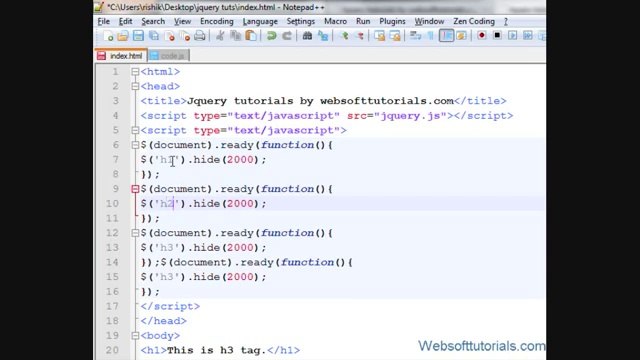
Task: Click the Copy toolbar icon
Action: click(x=236, y=36)
